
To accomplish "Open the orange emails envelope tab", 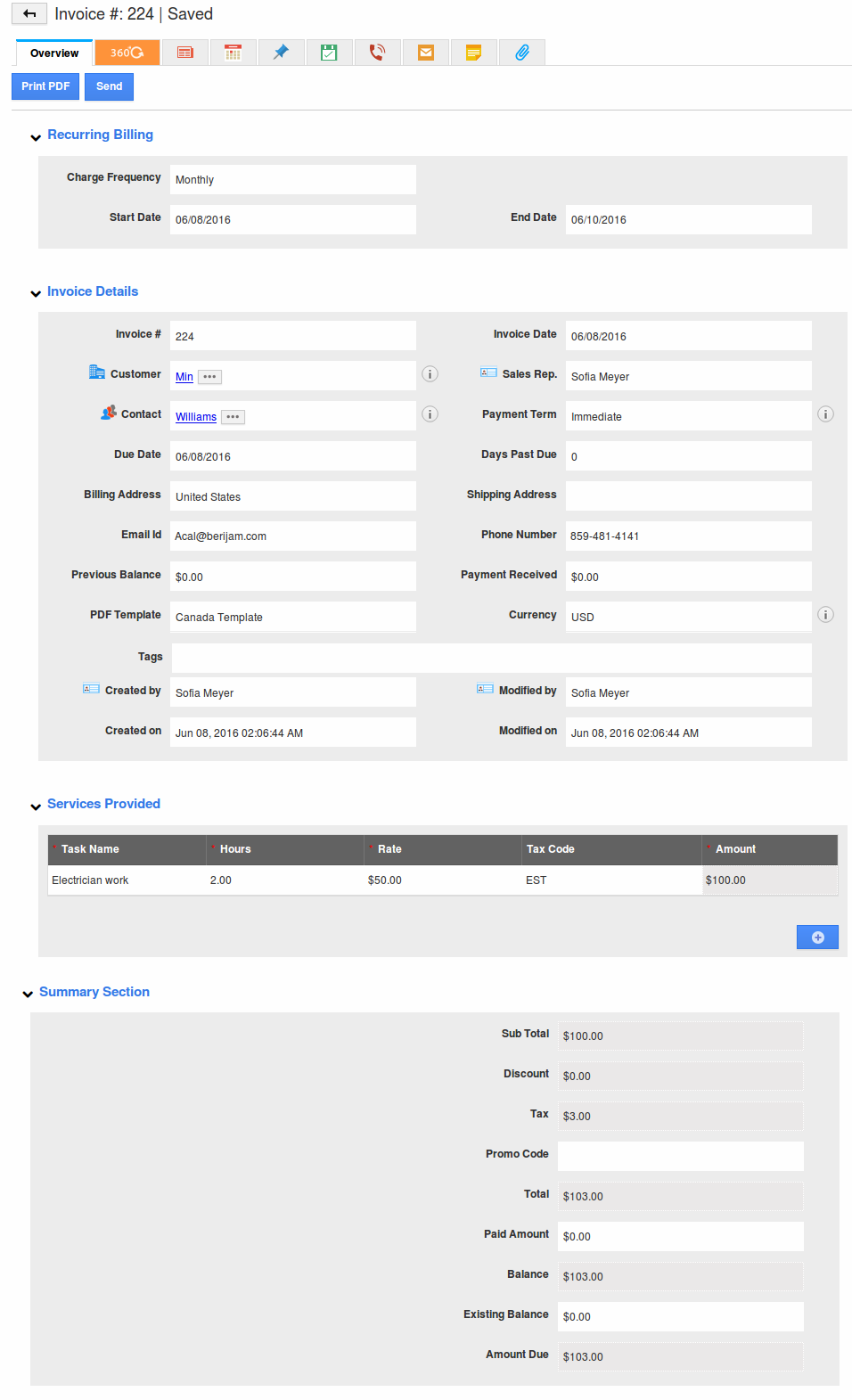I will coord(426,53).
